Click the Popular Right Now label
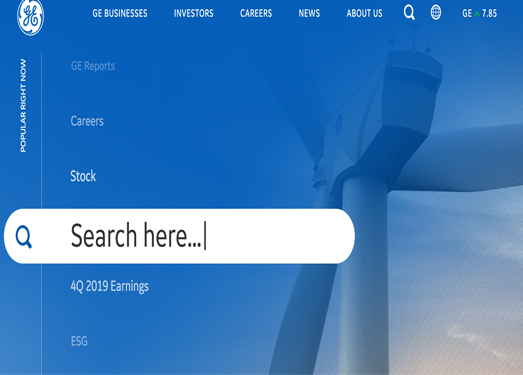 coord(23,106)
